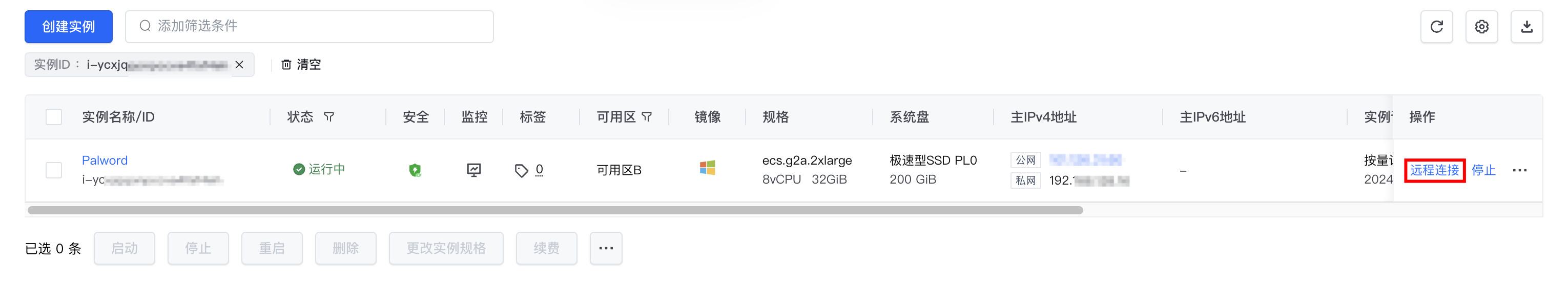Click the 远程连接 link
Screen dimensions: 1568x281
click(x=1434, y=170)
